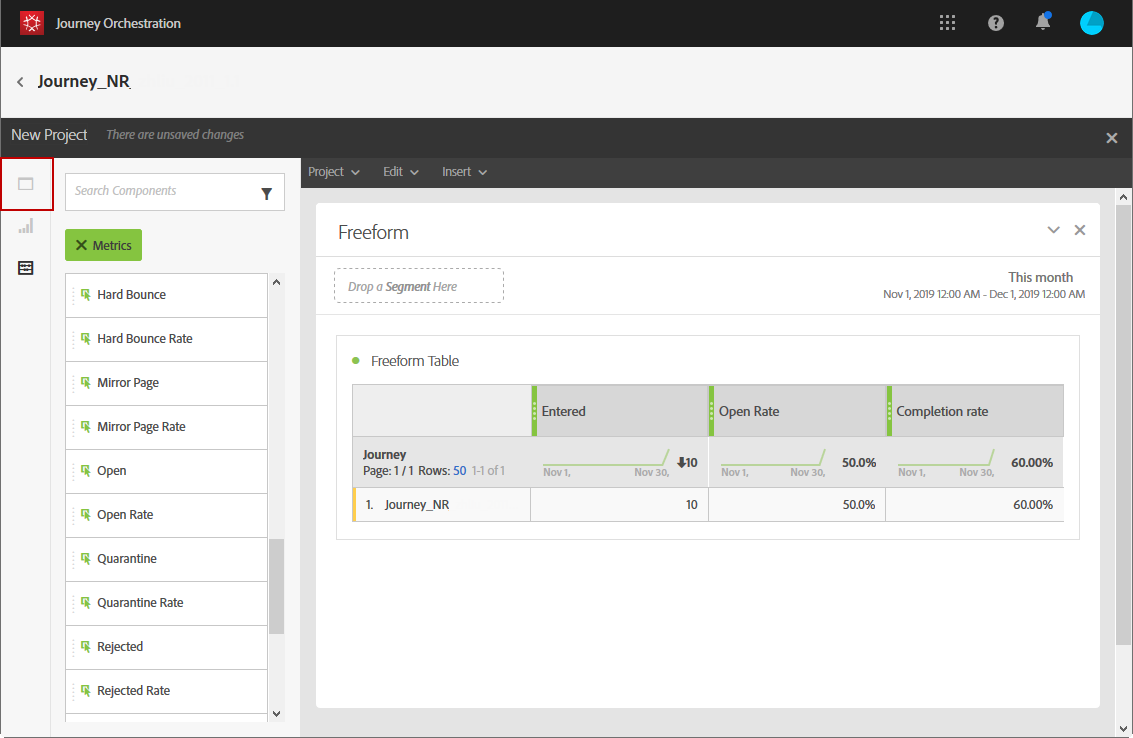This screenshot has height=738, width=1133.
Task: Select the Open metric
Action: 166,471
